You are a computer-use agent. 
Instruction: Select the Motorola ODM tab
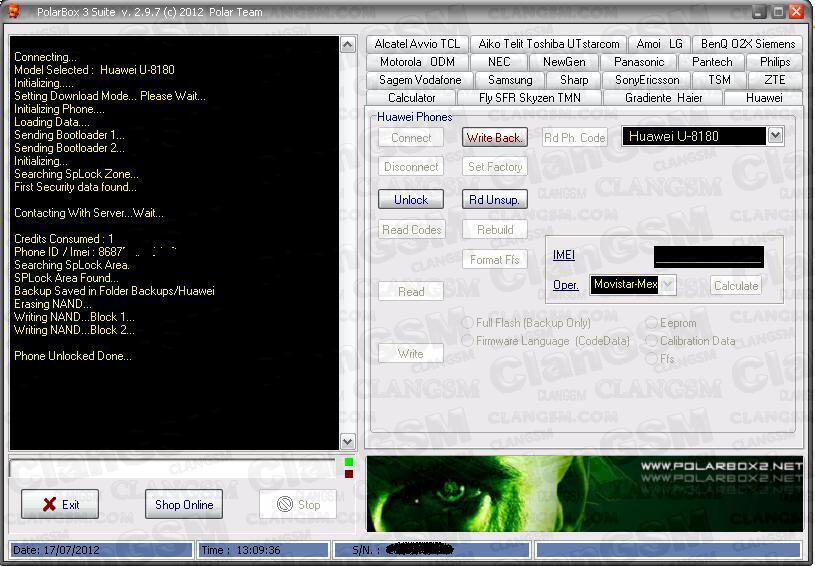pyautogui.click(x=417, y=62)
